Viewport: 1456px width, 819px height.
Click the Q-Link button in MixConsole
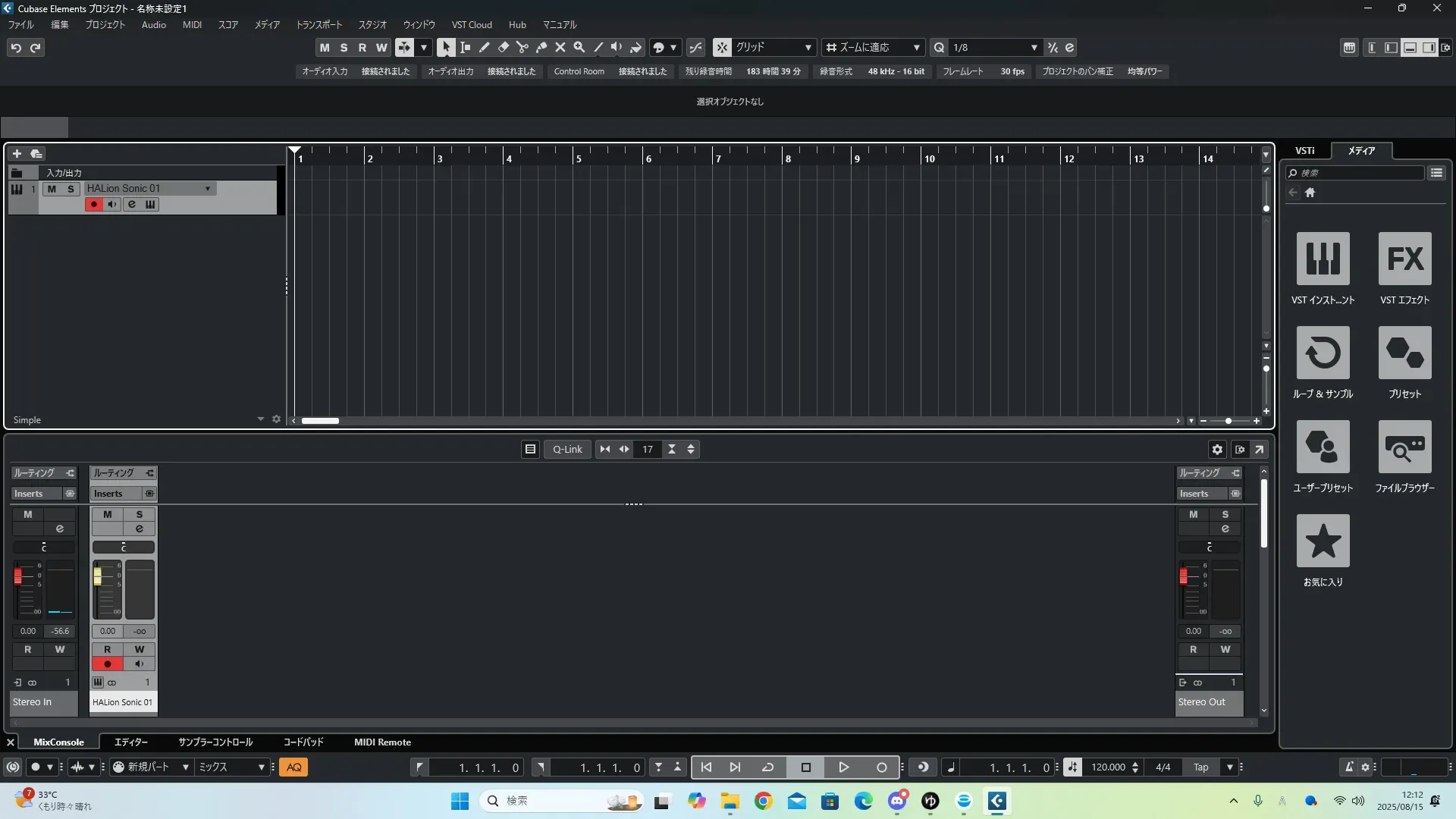(x=566, y=450)
